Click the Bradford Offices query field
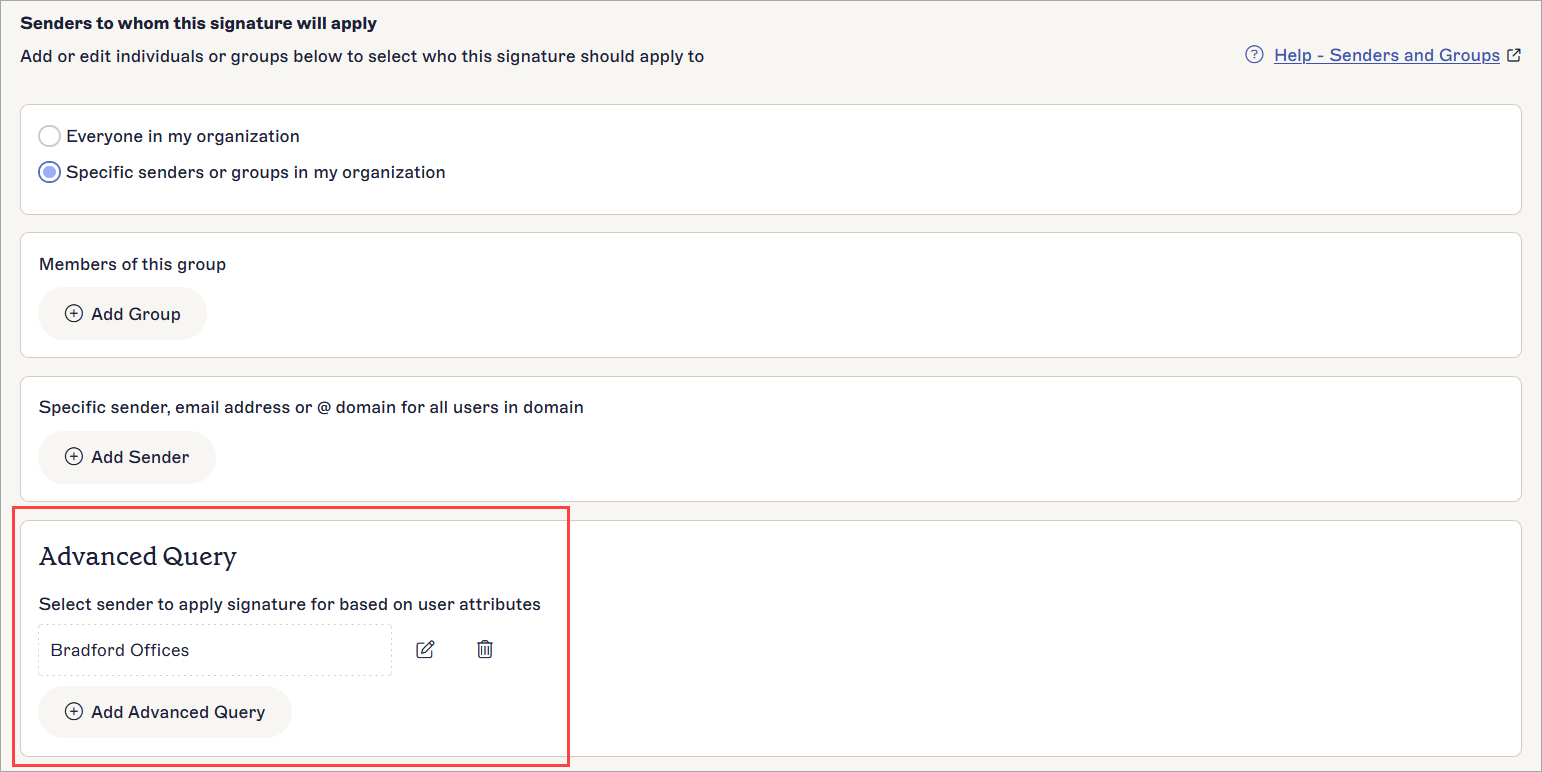Viewport: 1542px width, 772px height. [215, 650]
